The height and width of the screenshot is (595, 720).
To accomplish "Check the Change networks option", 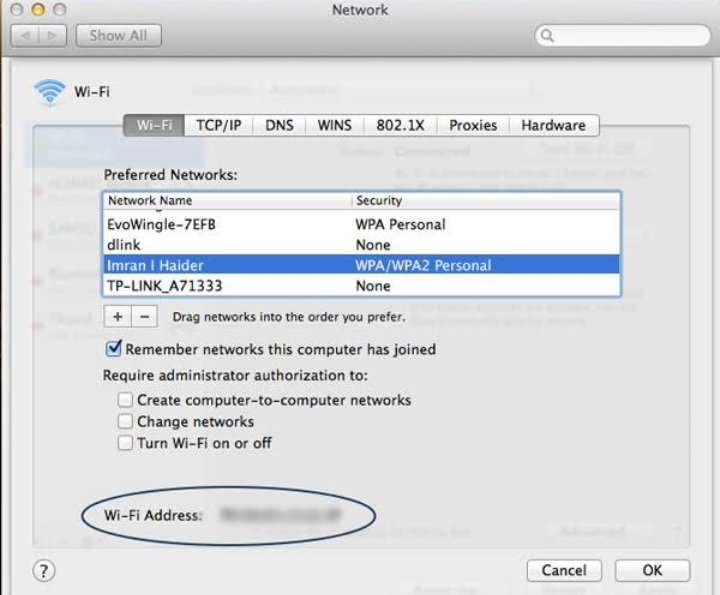I will [x=125, y=421].
